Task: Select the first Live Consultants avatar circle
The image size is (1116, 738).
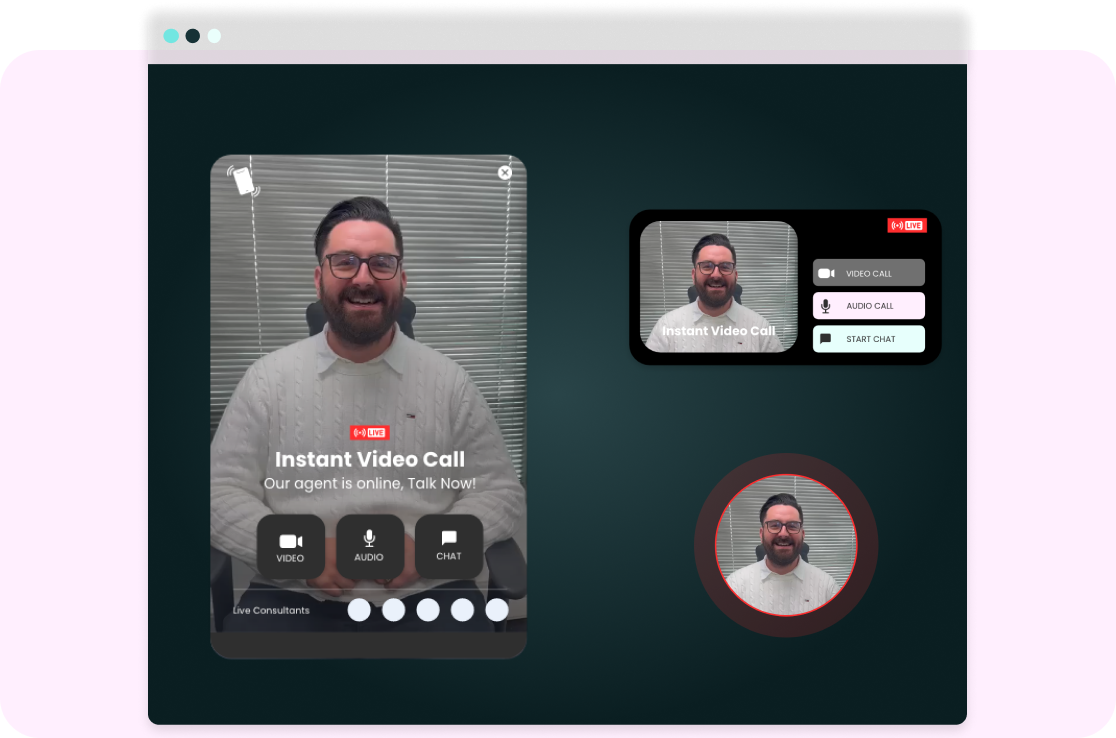Action: tap(359, 610)
